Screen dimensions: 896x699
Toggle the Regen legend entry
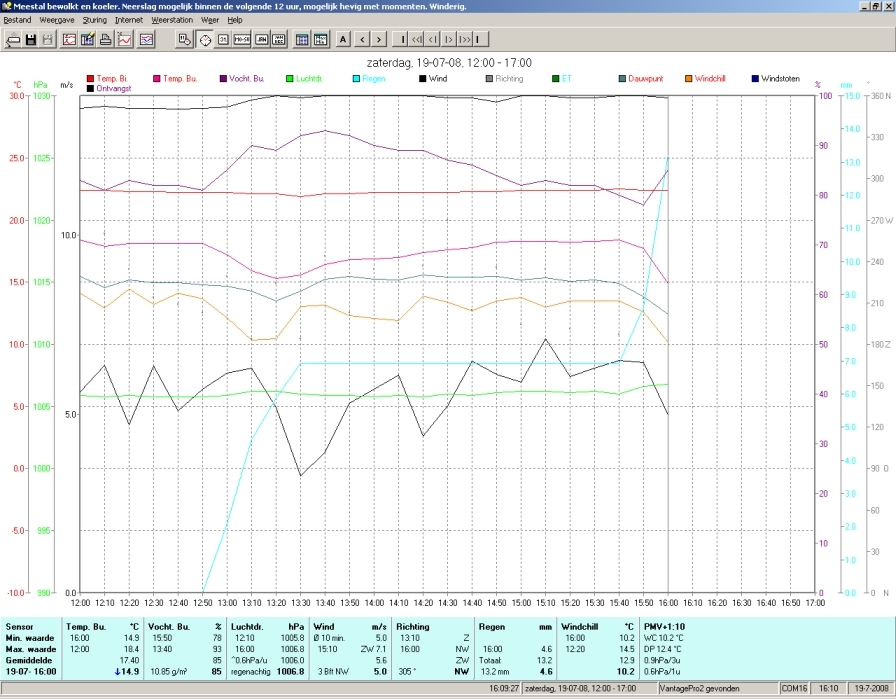click(369, 79)
